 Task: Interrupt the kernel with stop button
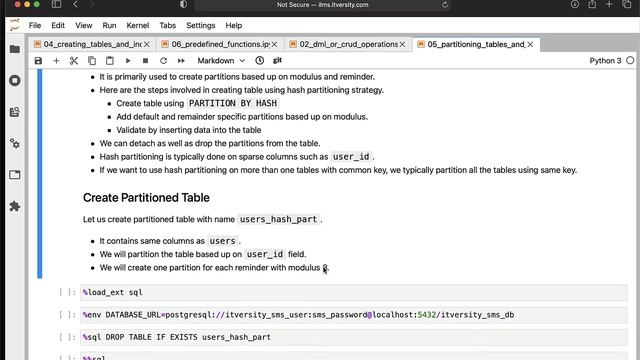click(145, 61)
